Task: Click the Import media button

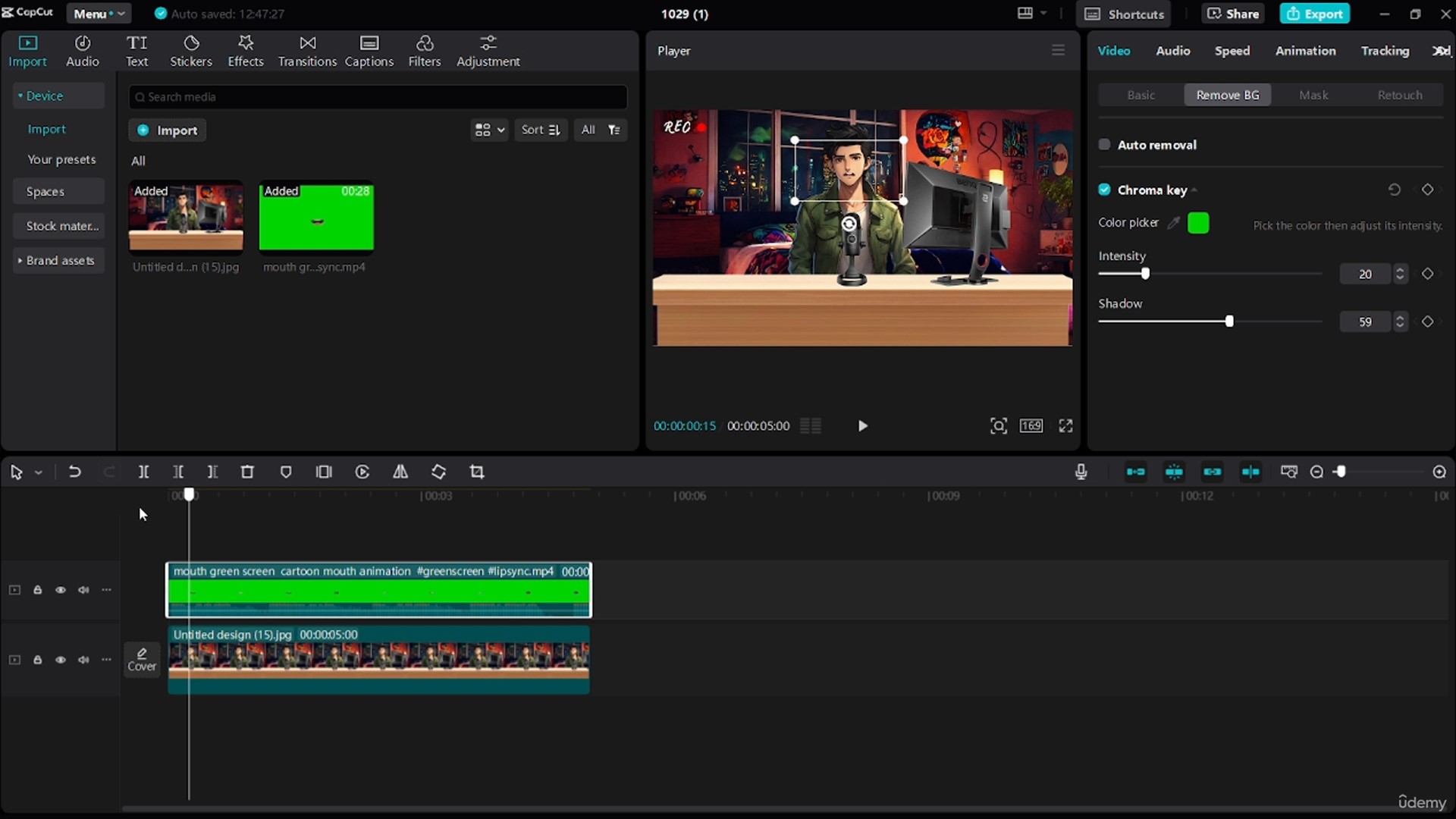Action: point(167,130)
